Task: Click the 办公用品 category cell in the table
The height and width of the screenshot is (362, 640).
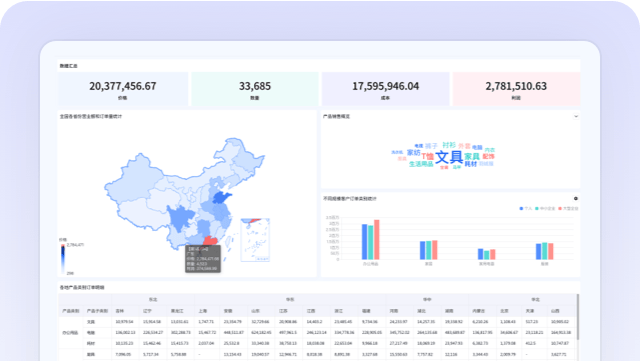Action: click(x=70, y=333)
